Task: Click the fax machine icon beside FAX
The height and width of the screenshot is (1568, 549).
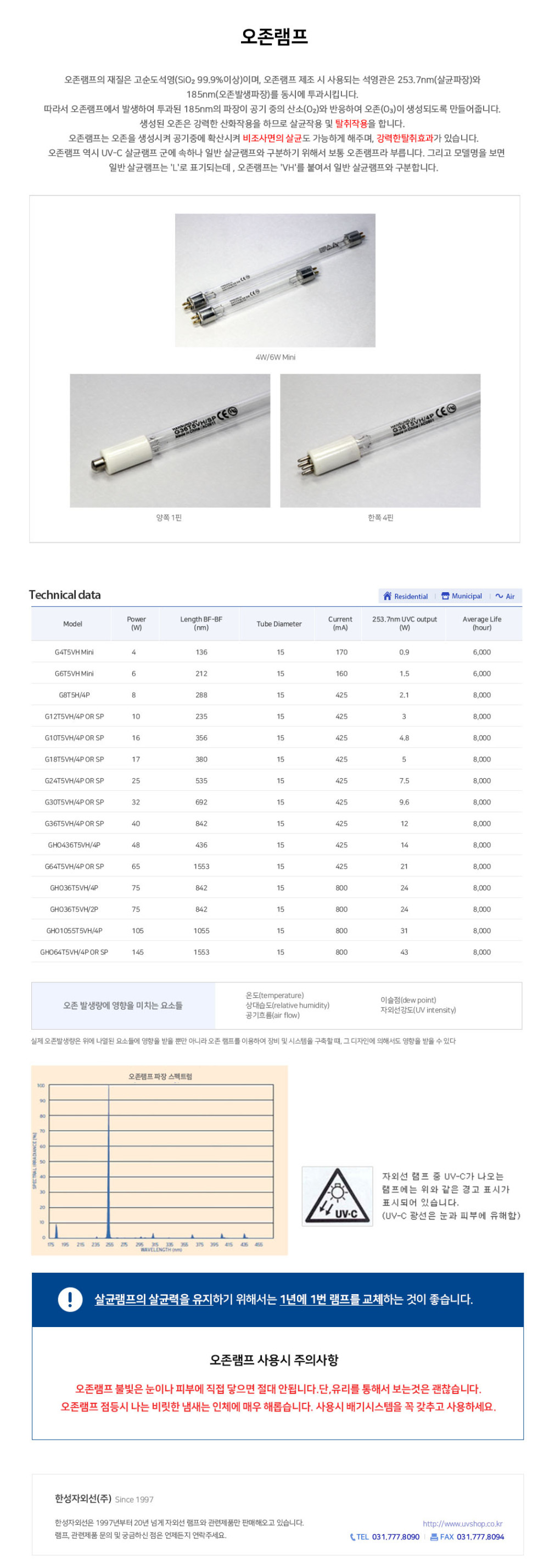Action: pyautogui.click(x=434, y=1536)
